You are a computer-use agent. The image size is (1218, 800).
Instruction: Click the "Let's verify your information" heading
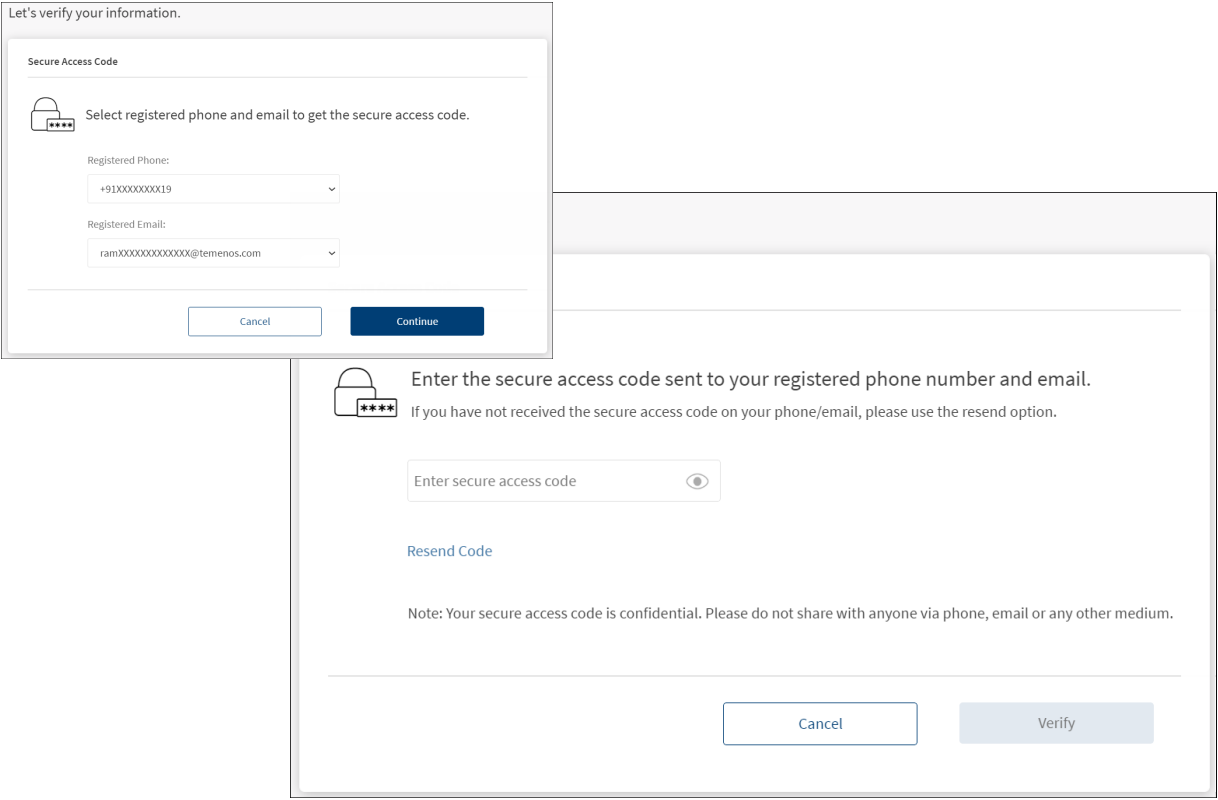pyautogui.click(x=94, y=14)
